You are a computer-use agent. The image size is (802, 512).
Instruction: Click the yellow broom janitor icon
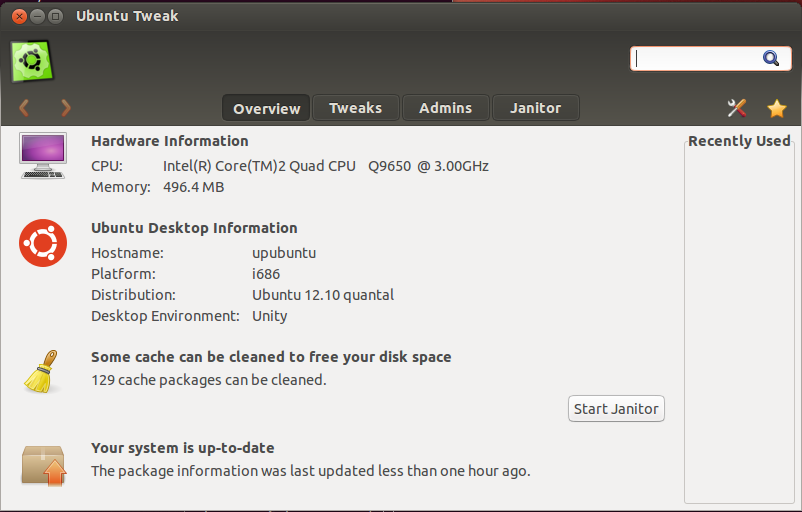point(41,372)
